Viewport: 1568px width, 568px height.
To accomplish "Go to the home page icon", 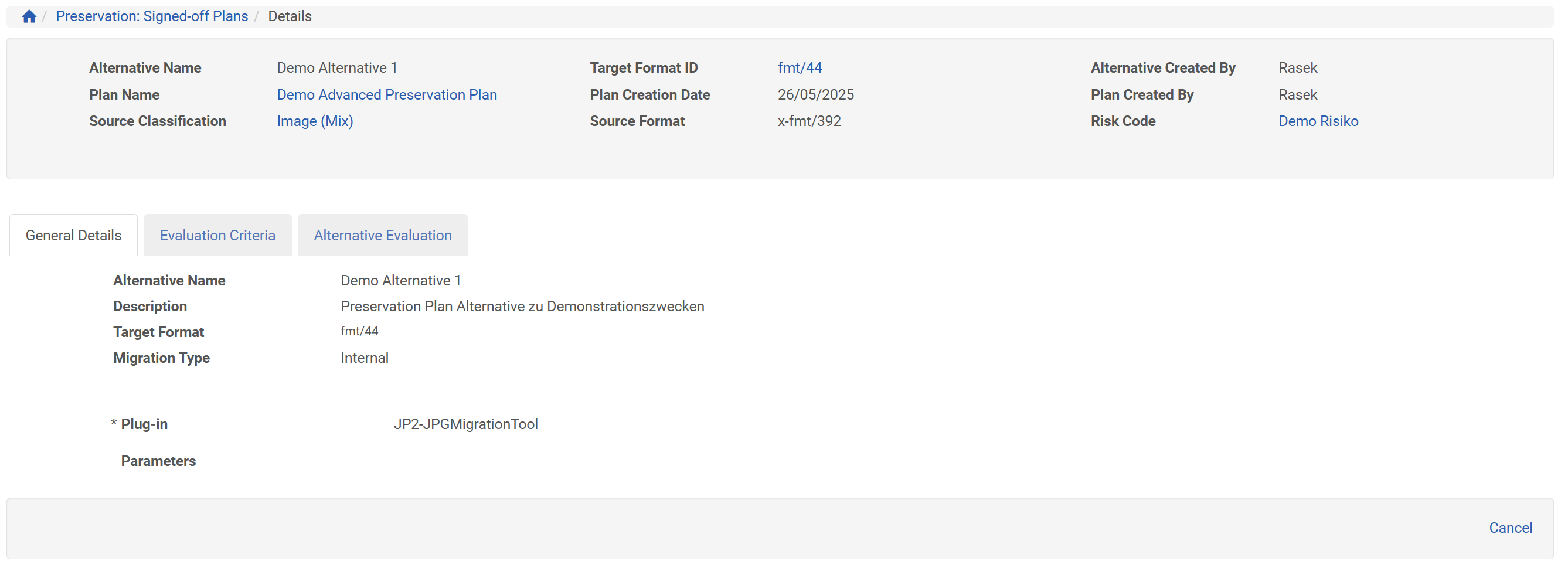I will [x=29, y=16].
